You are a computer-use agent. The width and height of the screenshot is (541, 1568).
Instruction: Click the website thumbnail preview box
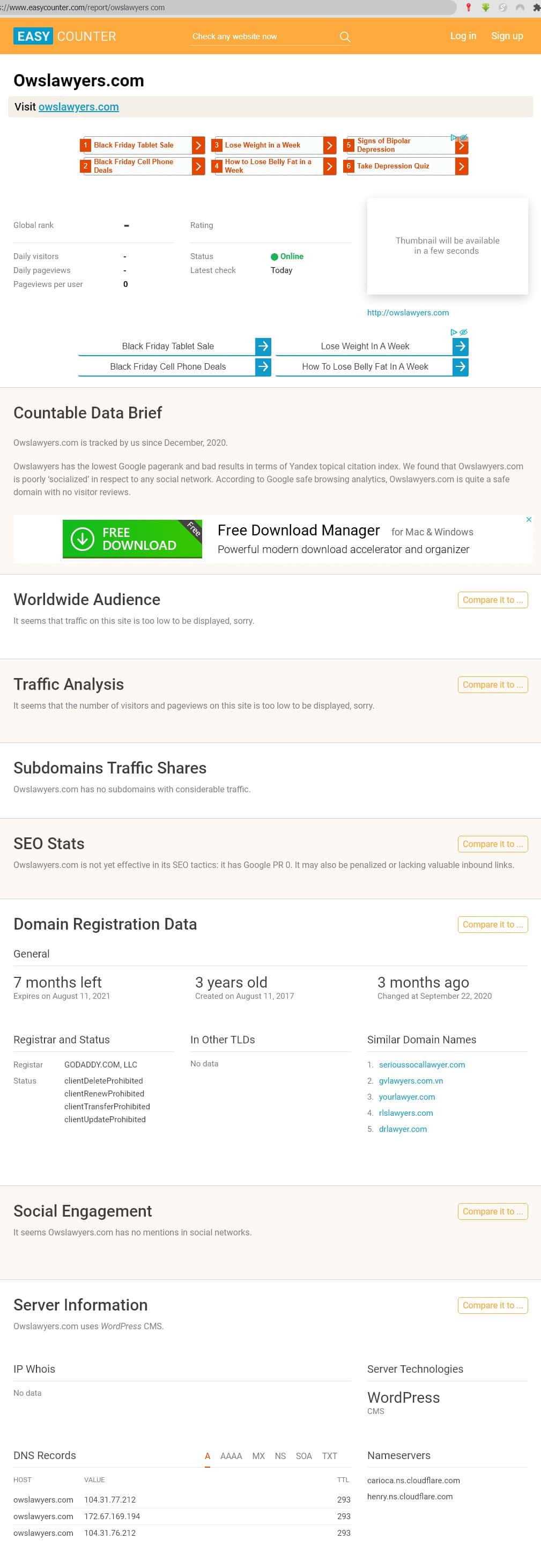click(447, 246)
